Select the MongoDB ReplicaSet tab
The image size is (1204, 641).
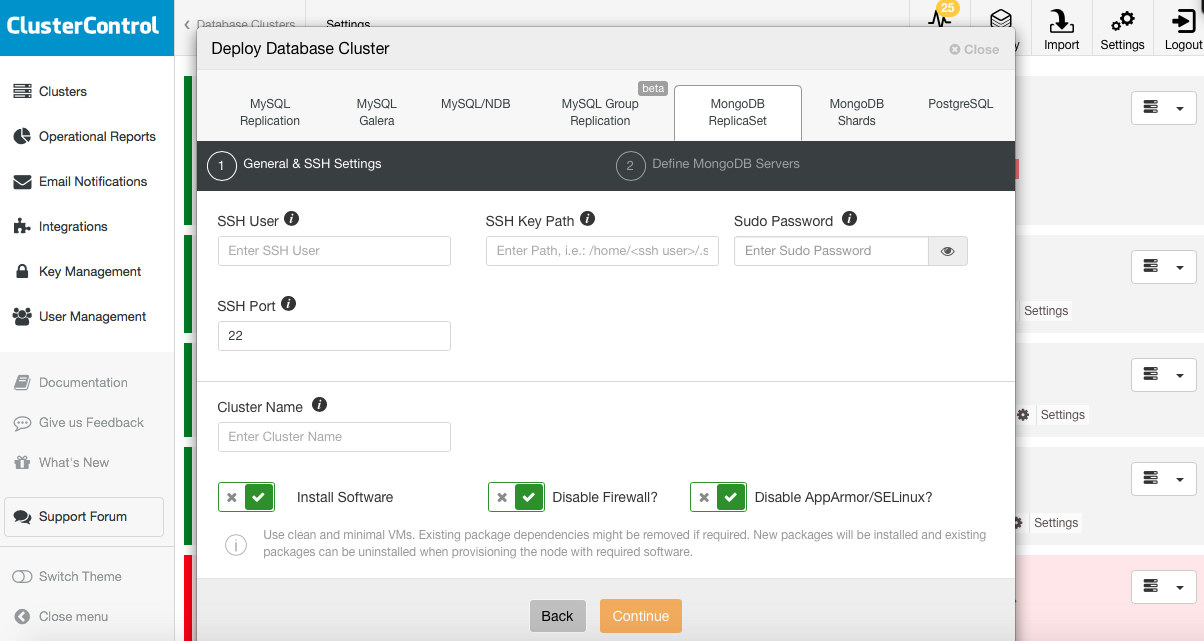[x=738, y=112]
